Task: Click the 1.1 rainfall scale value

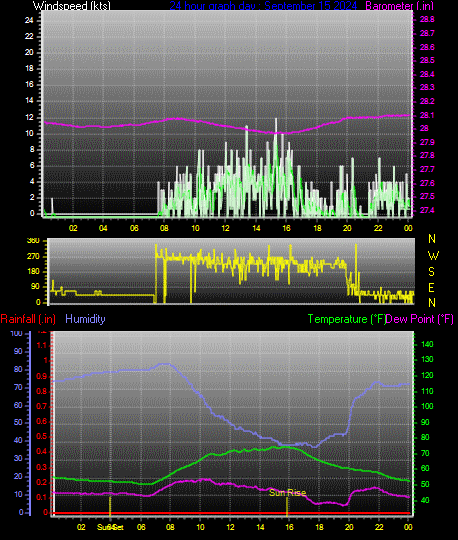Action: 42,345
